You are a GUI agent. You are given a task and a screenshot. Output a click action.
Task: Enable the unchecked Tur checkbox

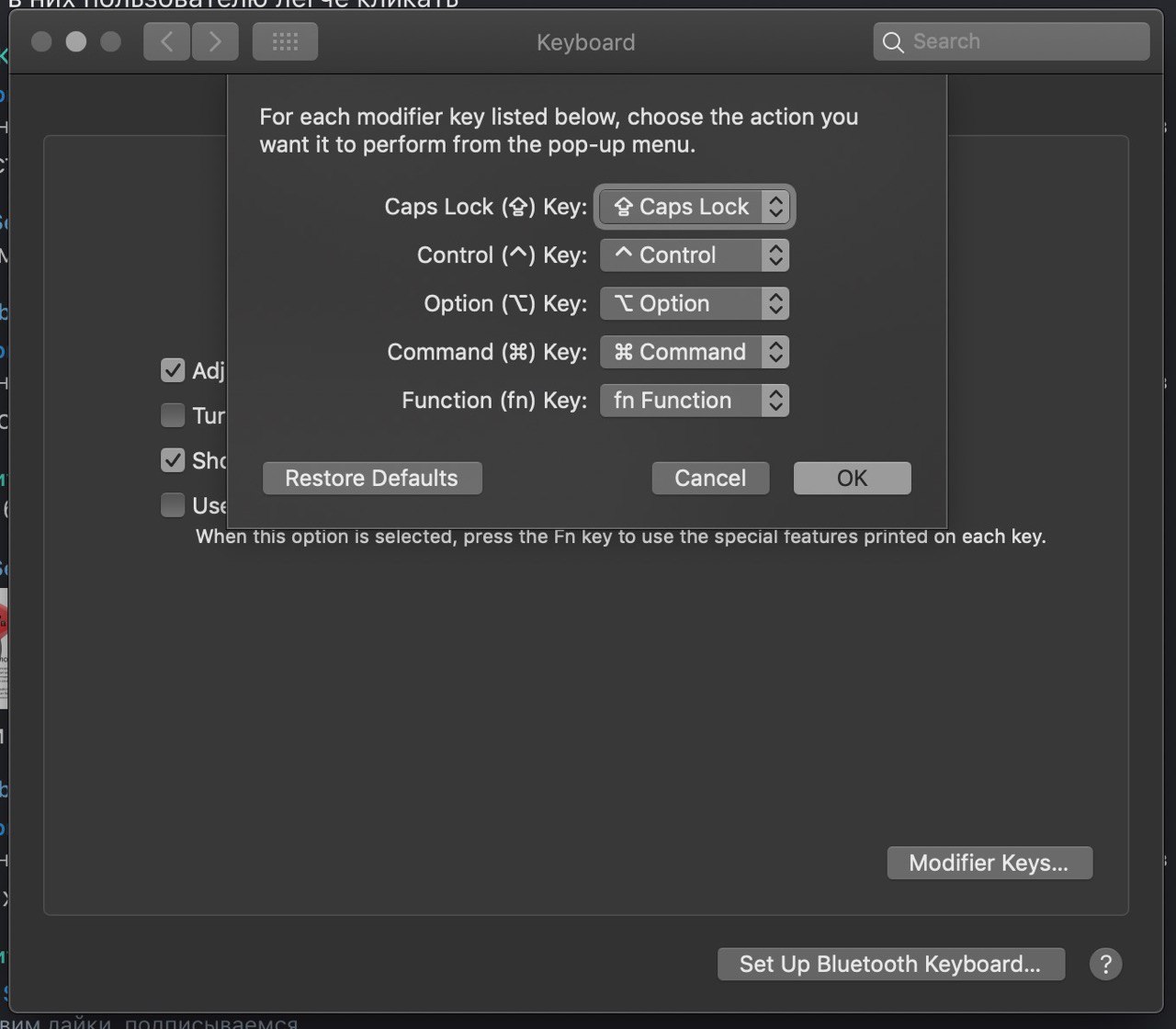click(173, 415)
